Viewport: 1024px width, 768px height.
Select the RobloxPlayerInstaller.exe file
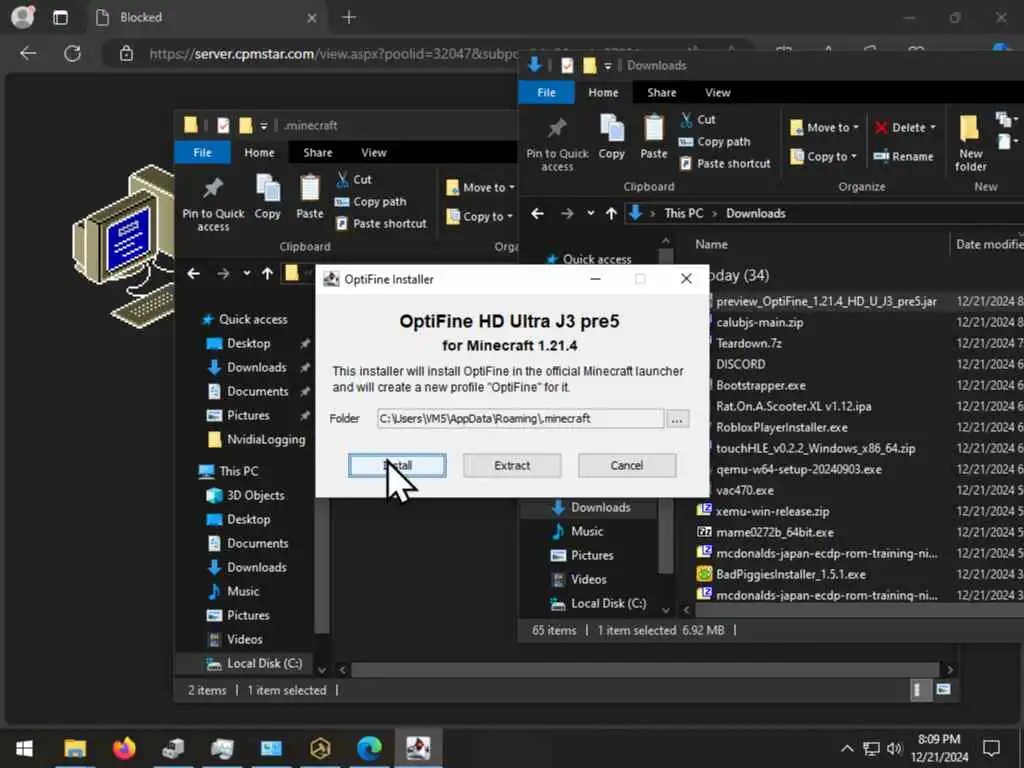pyautogui.click(x=782, y=428)
